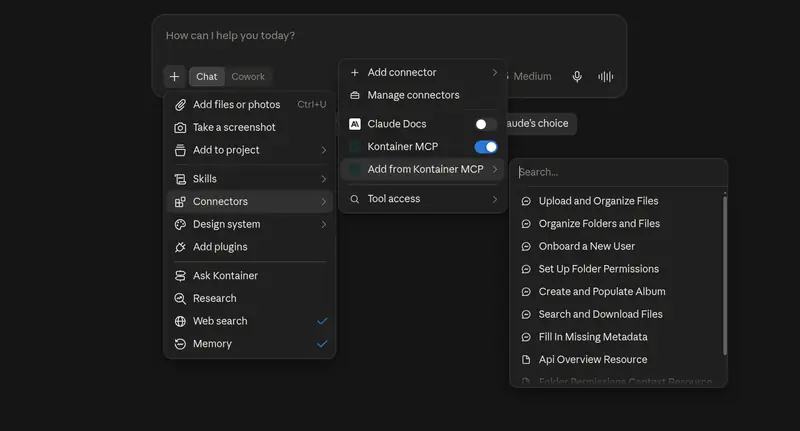Select Organize Folders and Files prompt

click(x=618, y=224)
